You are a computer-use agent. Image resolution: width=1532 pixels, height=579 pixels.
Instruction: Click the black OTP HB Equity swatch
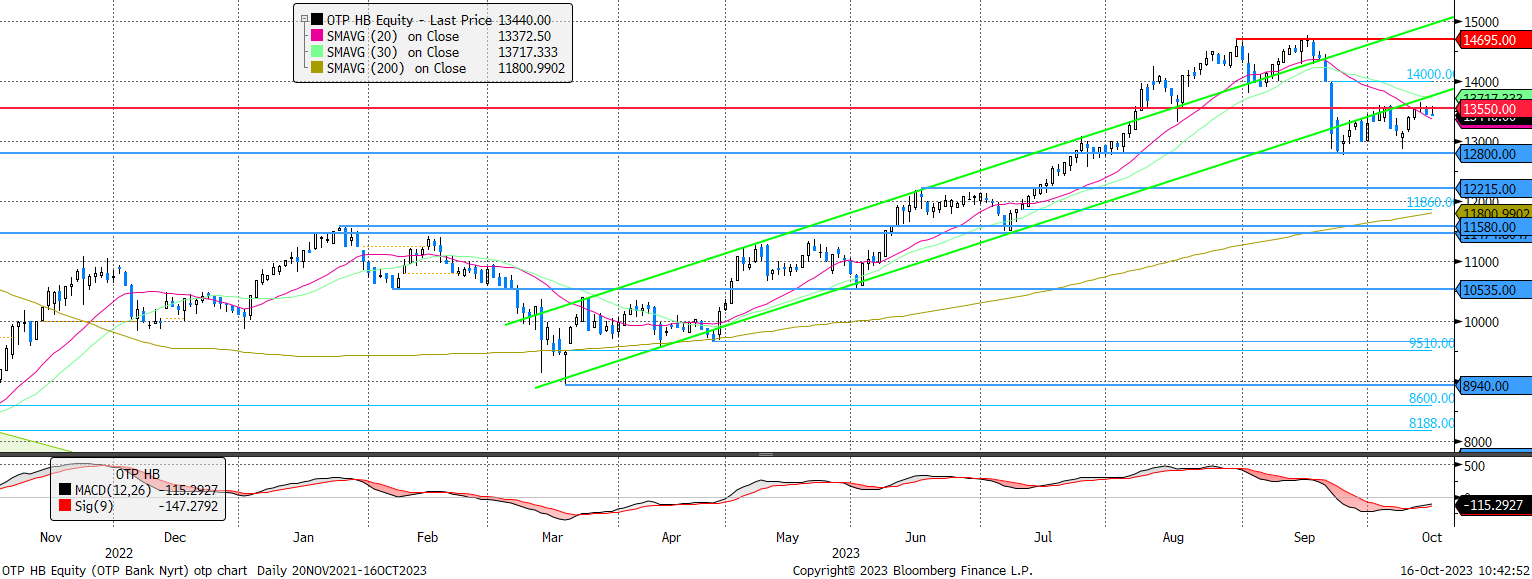pyautogui.click(x=316, y=19)
